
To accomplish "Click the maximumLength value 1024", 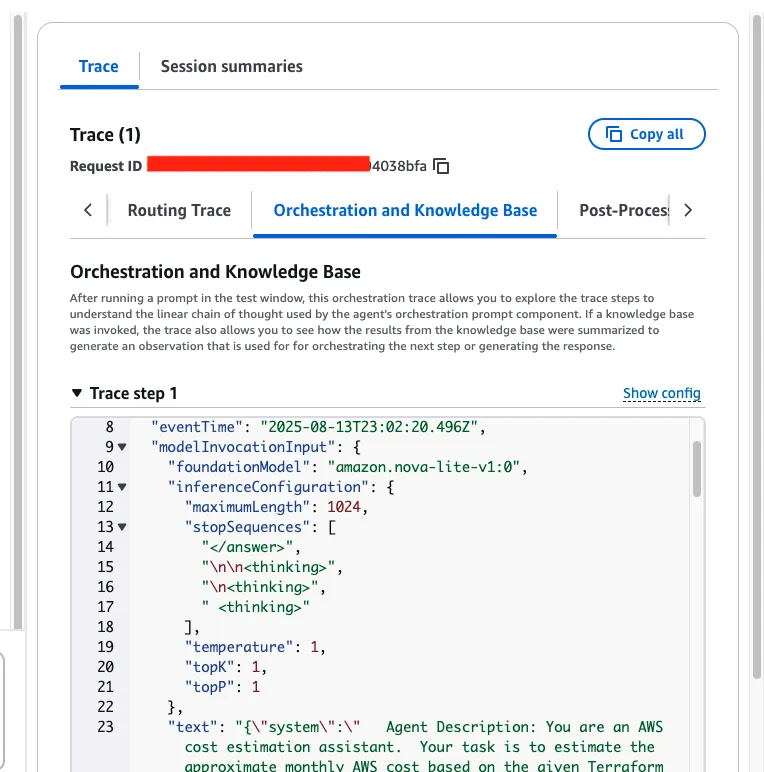I will 344,507.
